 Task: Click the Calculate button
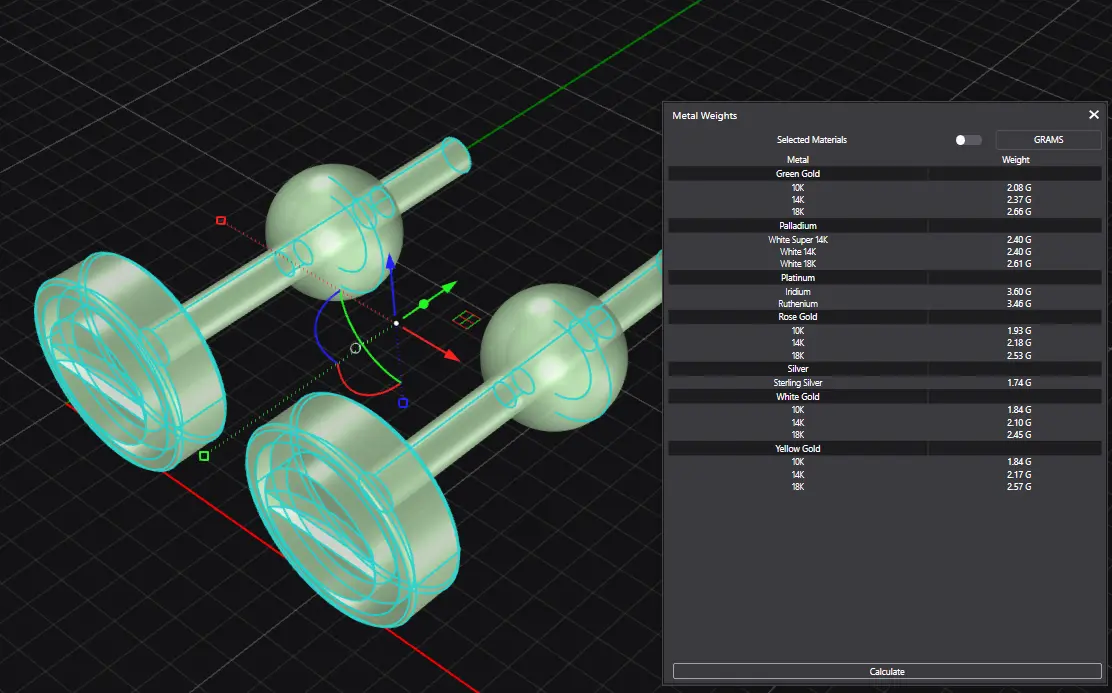pos(886,671)
